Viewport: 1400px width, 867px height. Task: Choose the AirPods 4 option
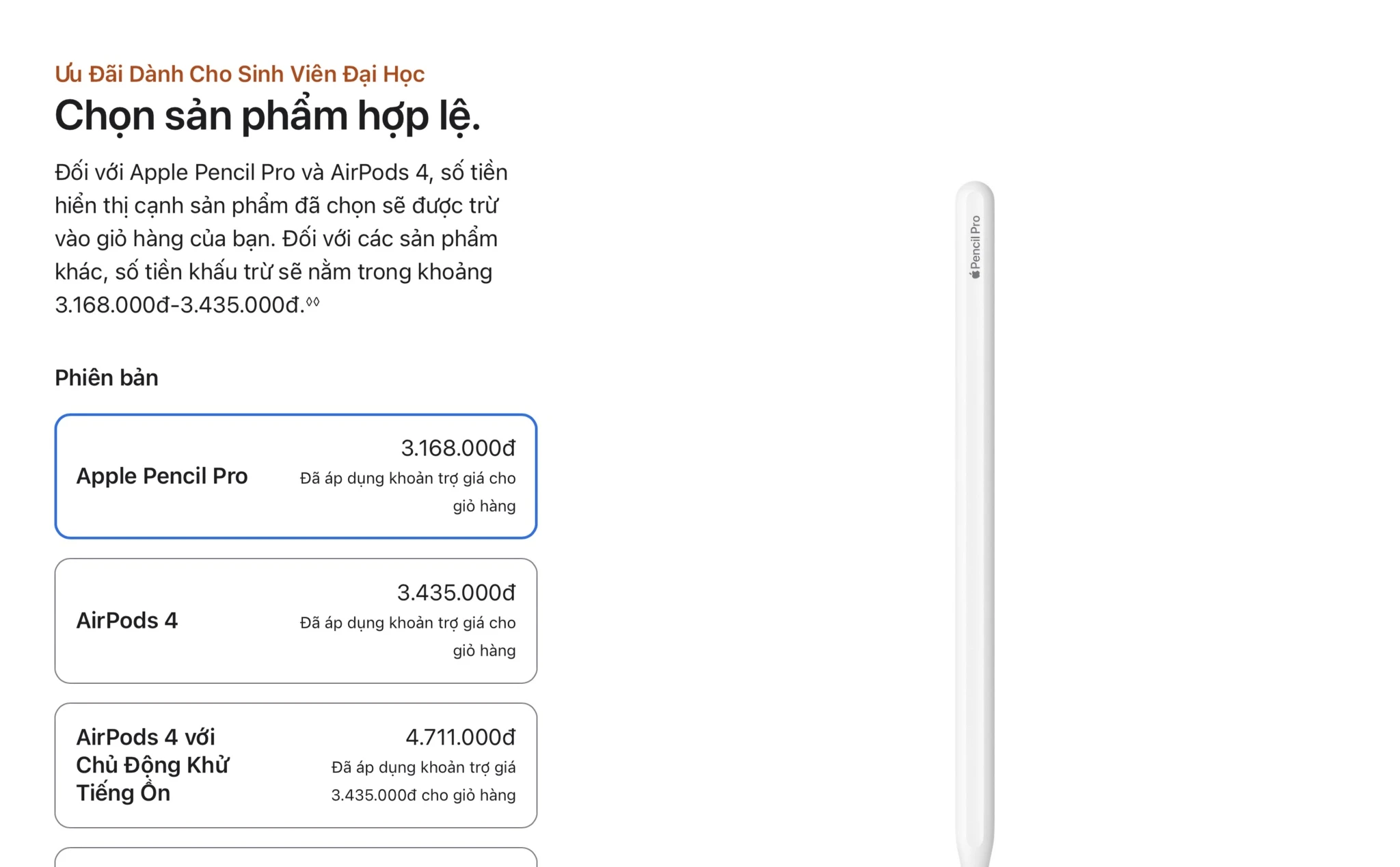pyautogui.click(x=295, y=621)
